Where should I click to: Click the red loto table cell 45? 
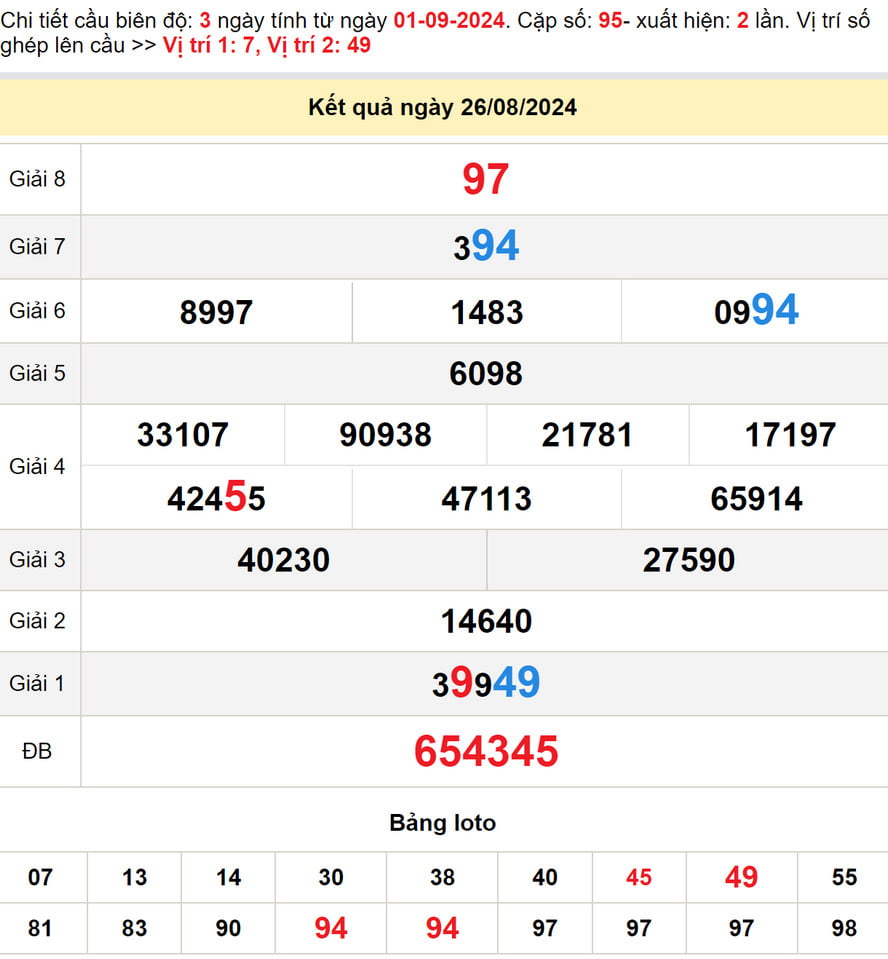pos(639,878)
